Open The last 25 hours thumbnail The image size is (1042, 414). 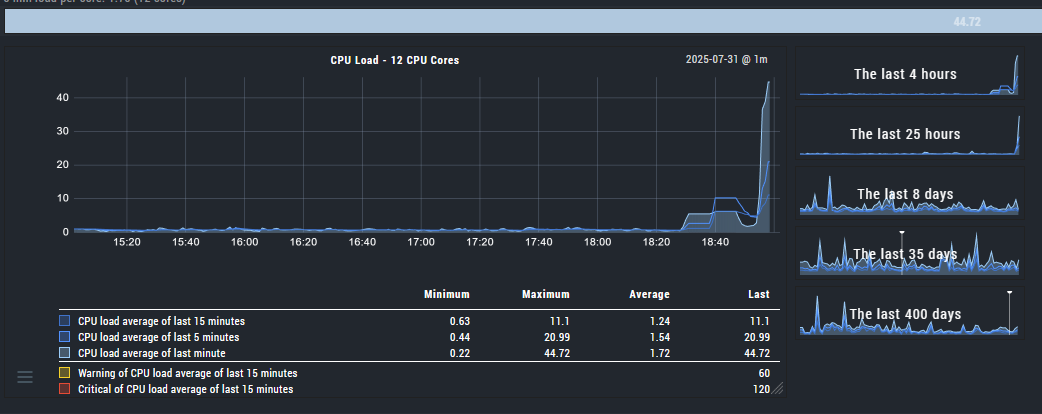909,134
